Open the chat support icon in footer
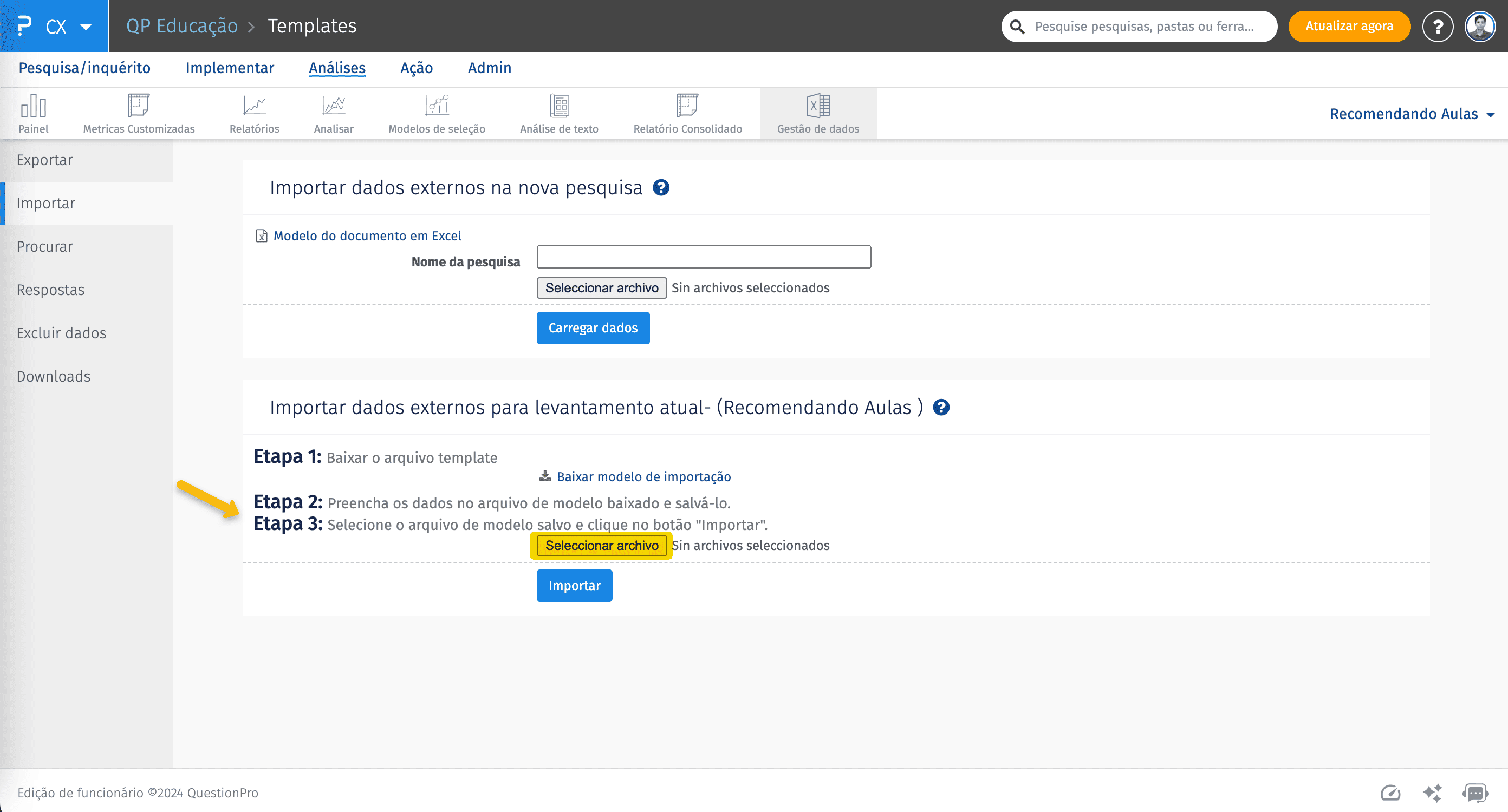 click(x=1475, y=793)
